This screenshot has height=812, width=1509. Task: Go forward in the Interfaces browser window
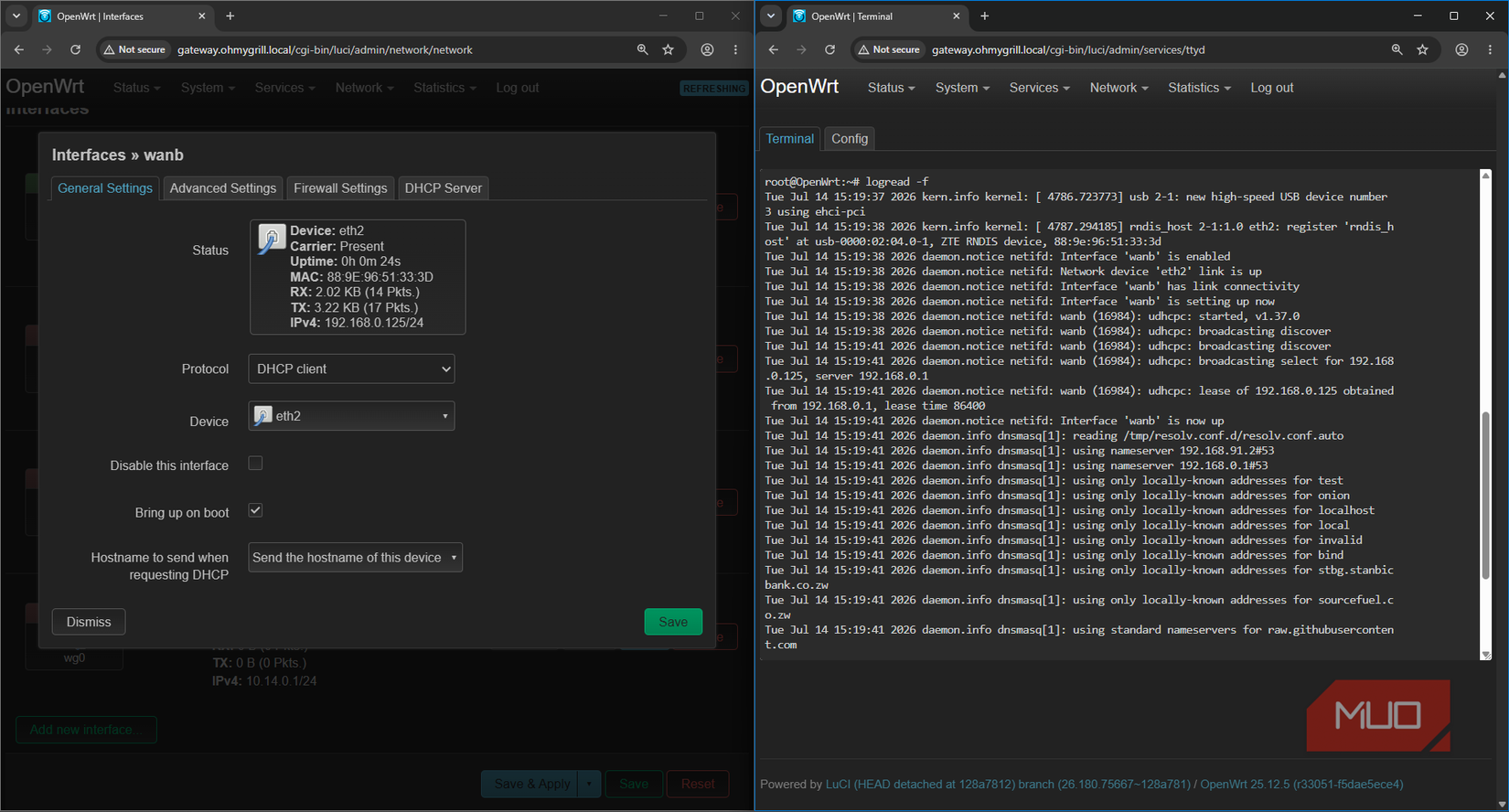(x=47, y=49)
